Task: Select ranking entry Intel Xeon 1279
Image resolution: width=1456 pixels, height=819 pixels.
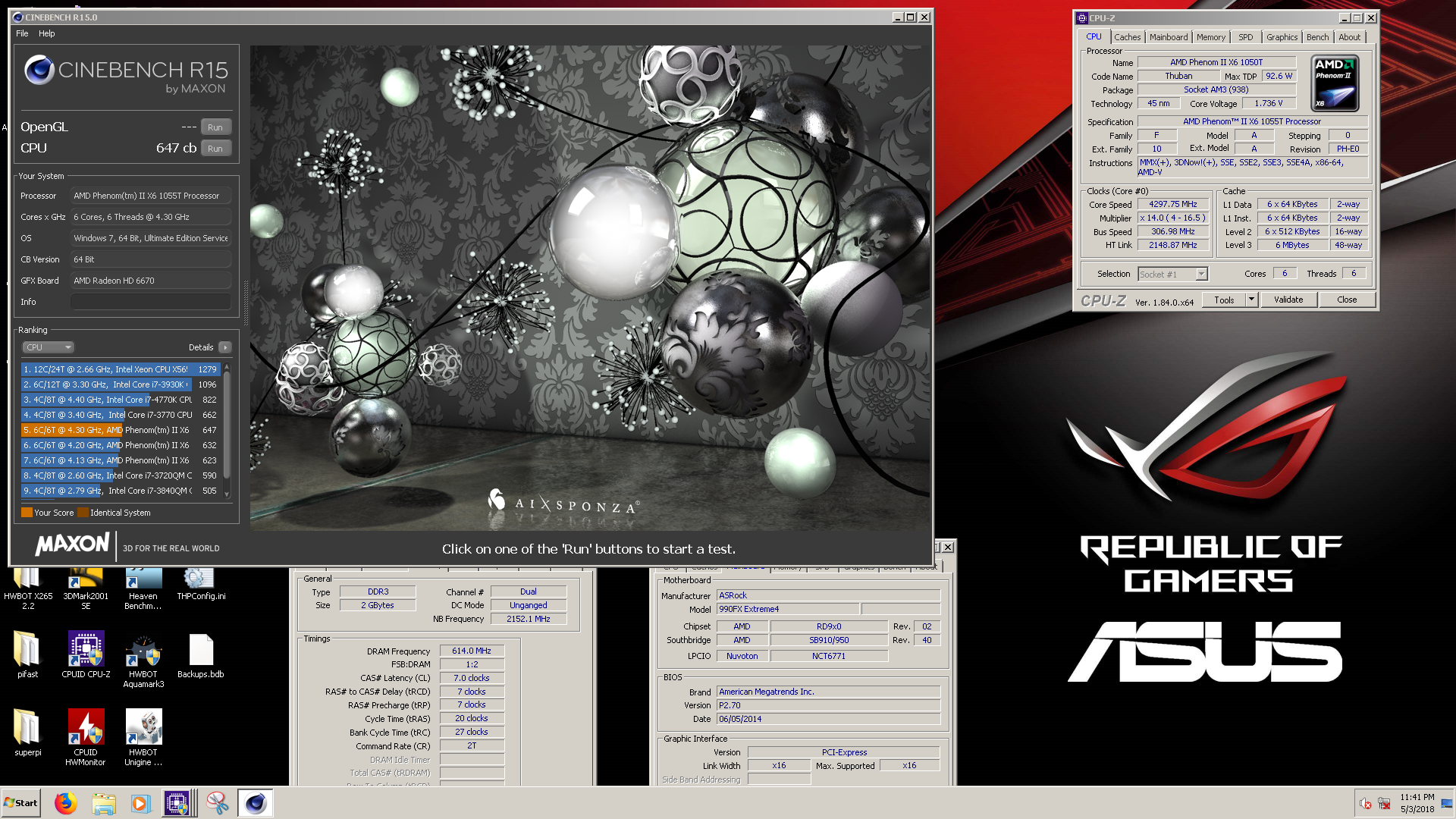Action: click(121, 369)
